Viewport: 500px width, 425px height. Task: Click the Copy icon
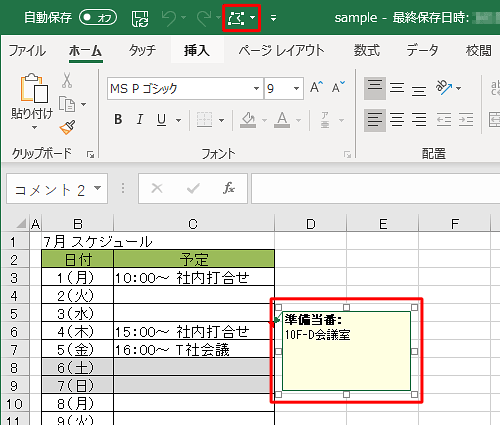click(67, 104)
